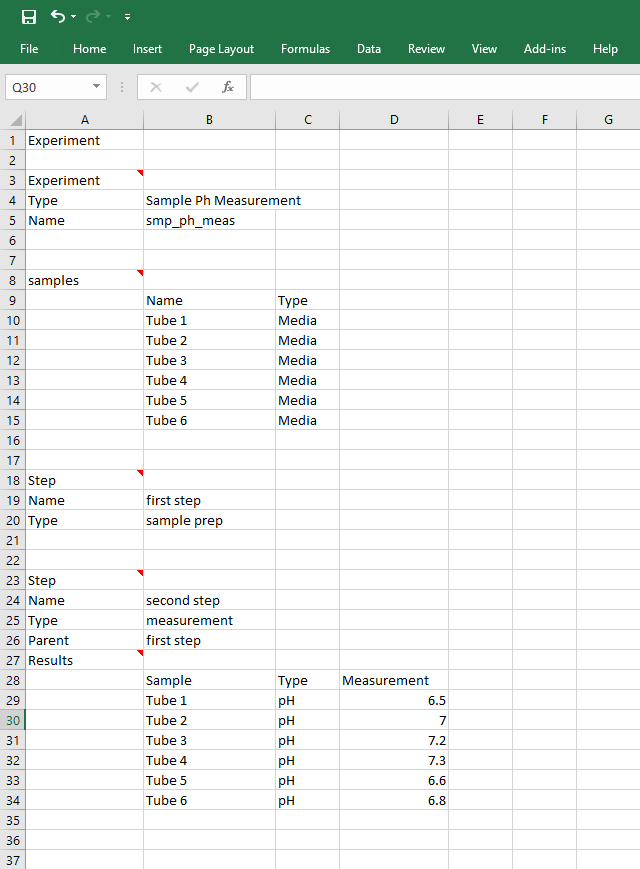
Task: Select the row 28 header
Action: (12, 680)
